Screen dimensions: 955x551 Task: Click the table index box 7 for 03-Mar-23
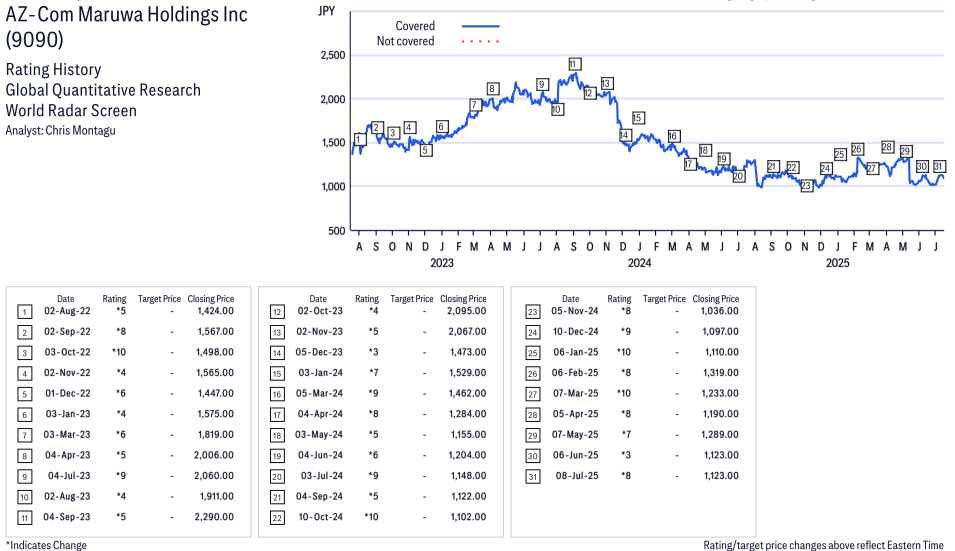pos(24,436)
